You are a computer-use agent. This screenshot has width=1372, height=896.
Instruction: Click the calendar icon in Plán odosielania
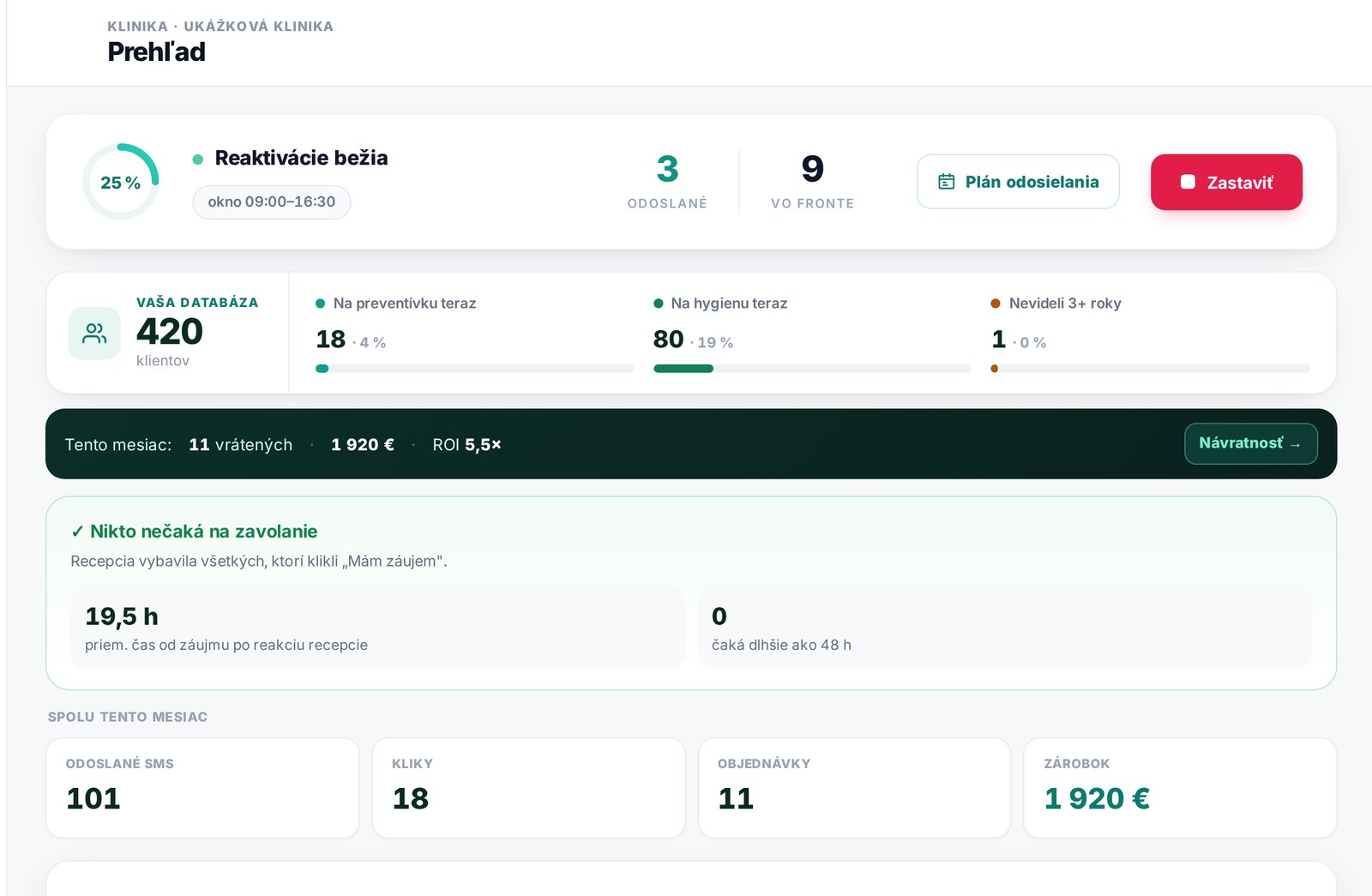click(x=946, y=182)
